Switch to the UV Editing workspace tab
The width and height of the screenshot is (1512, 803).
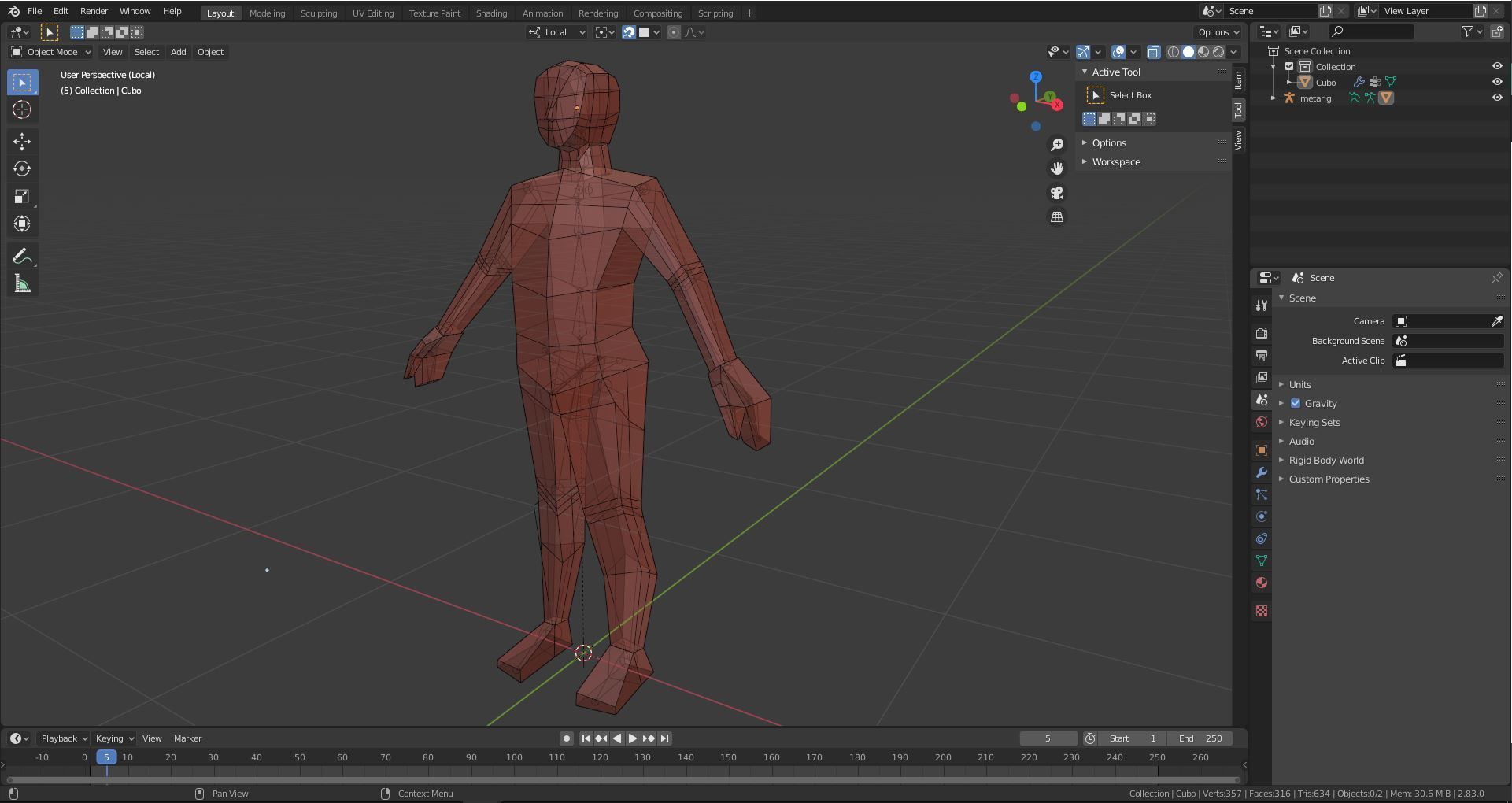pyautogui.click(x=372, y=13)
